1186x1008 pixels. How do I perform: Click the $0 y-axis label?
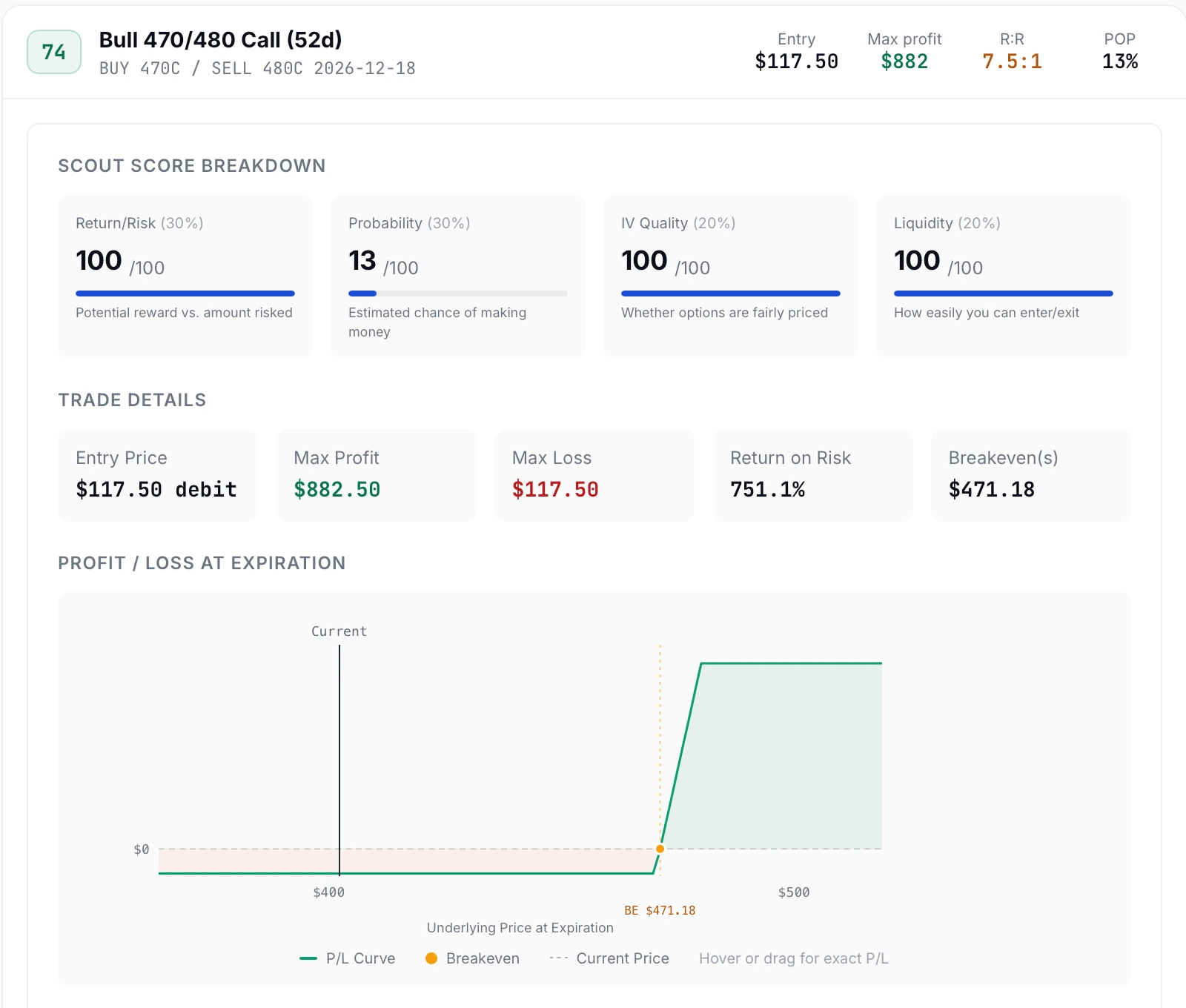142,849
